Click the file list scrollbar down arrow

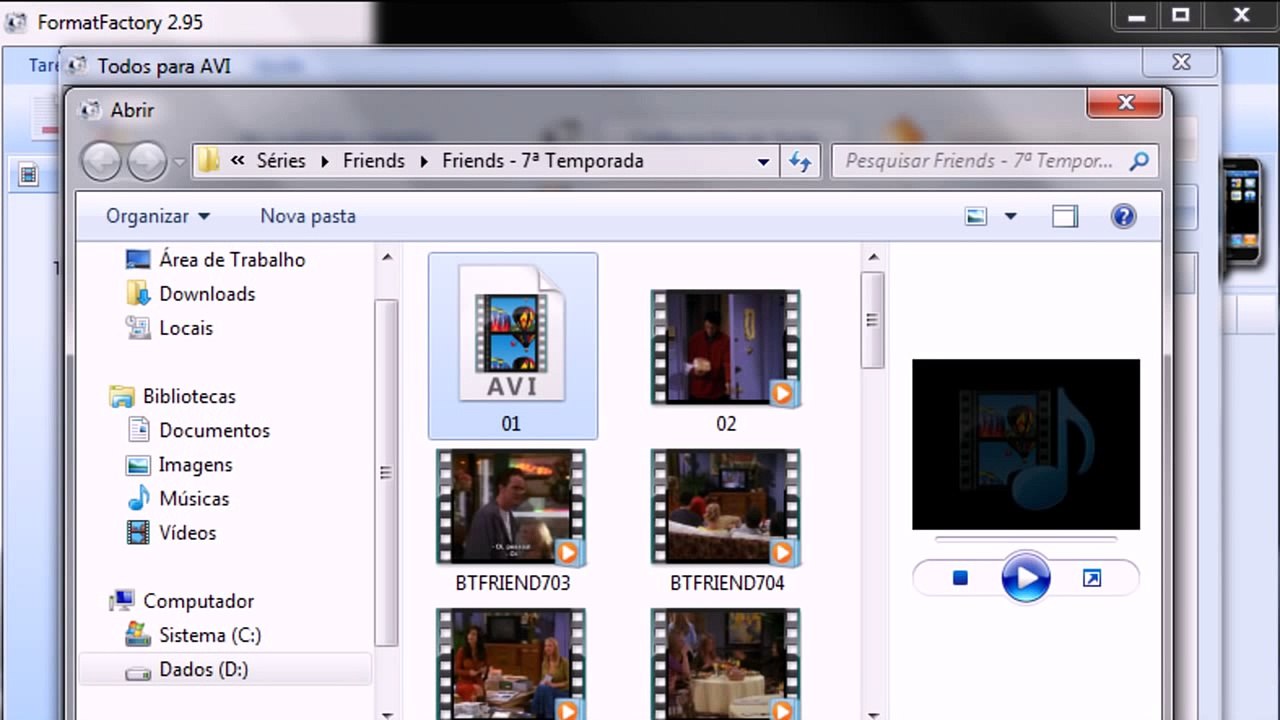click(873, 713)
